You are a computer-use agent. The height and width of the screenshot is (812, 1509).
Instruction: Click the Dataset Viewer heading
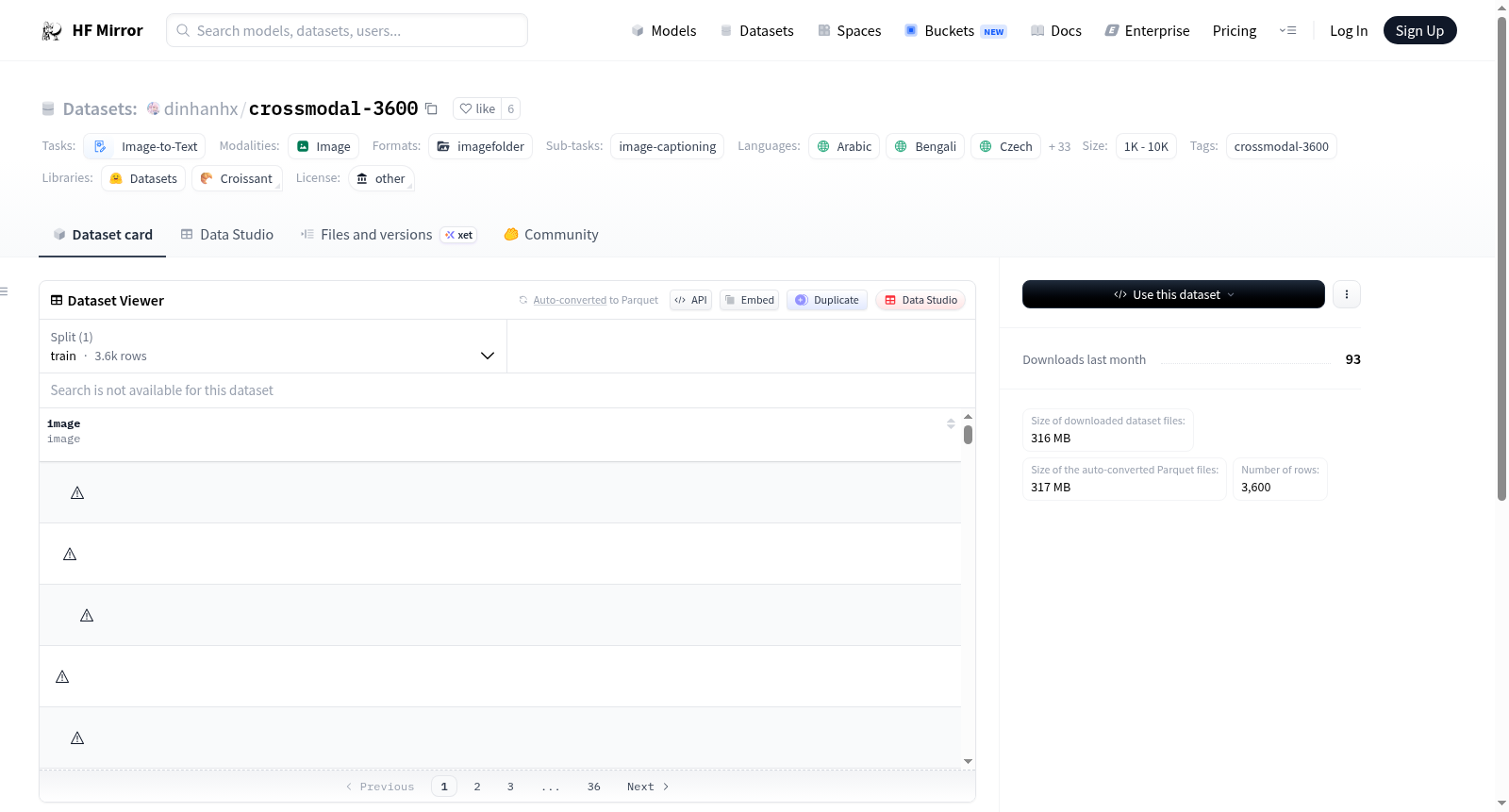pos(116,300)
